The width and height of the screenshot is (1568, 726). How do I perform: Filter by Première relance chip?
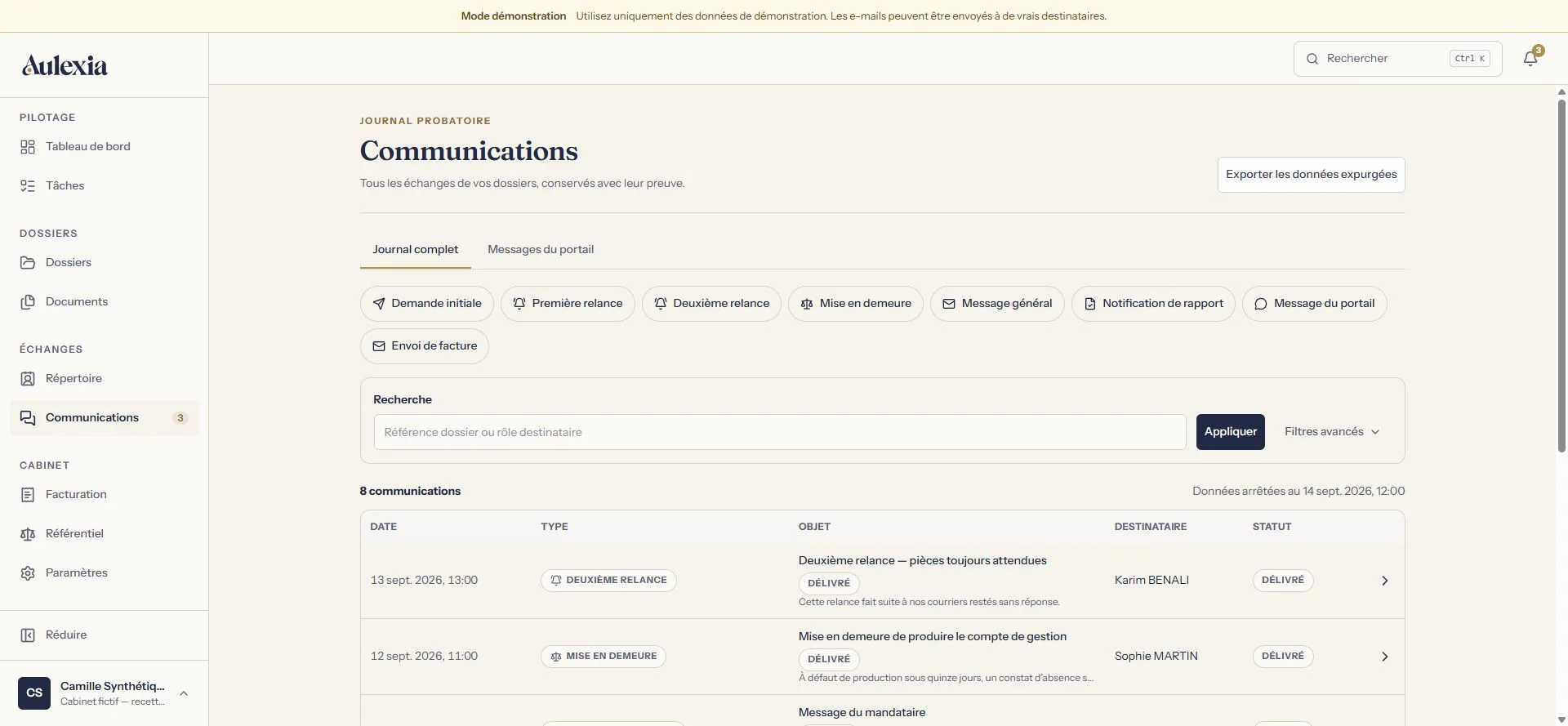pyautogui.click(x=568, y=304)
